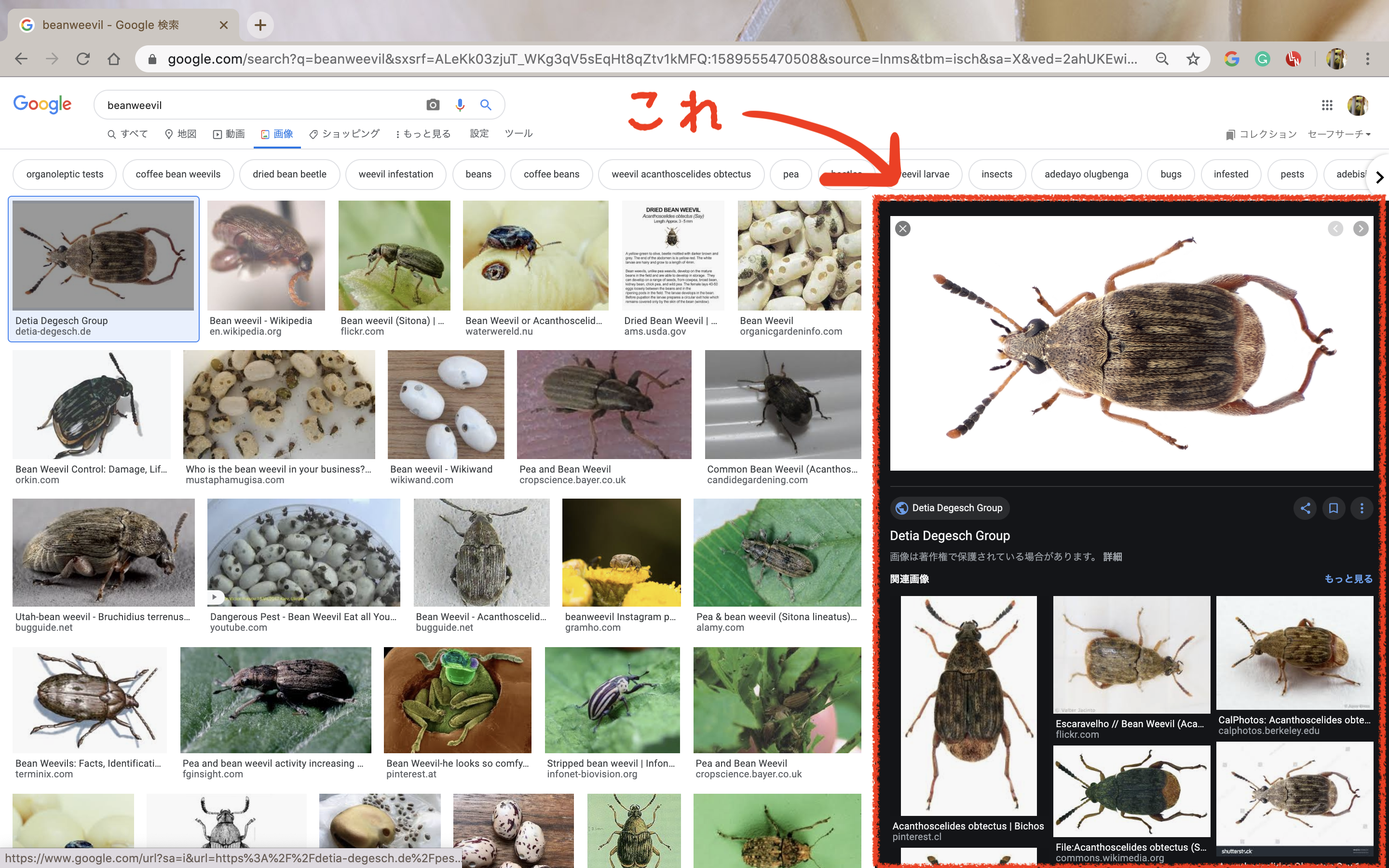Open the Grammarly extension icon
The width and height of the screenshot is (1389, 868).
click(x=1262, y=58)
